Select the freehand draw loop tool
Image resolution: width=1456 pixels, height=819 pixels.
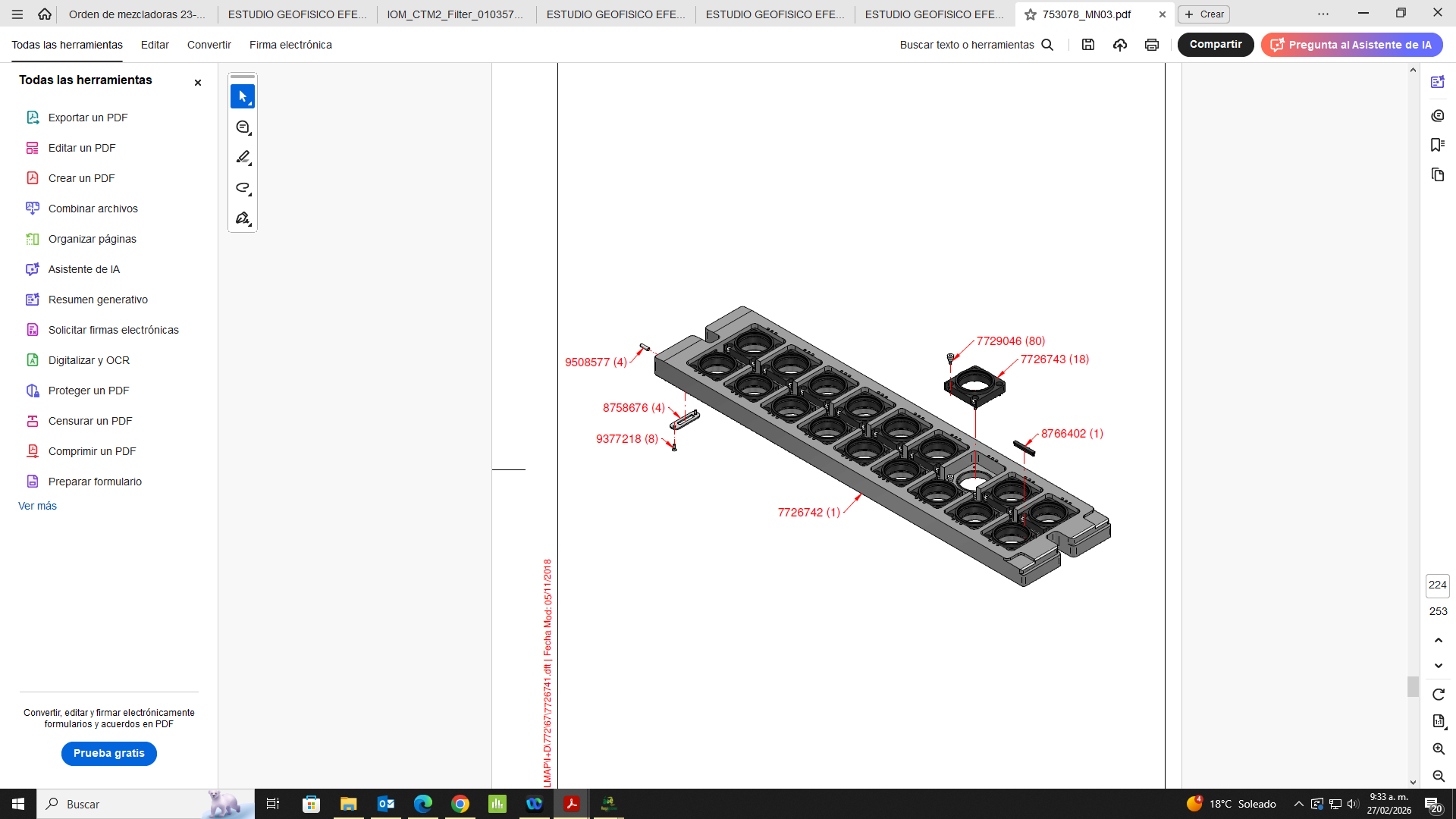(243, 187)
